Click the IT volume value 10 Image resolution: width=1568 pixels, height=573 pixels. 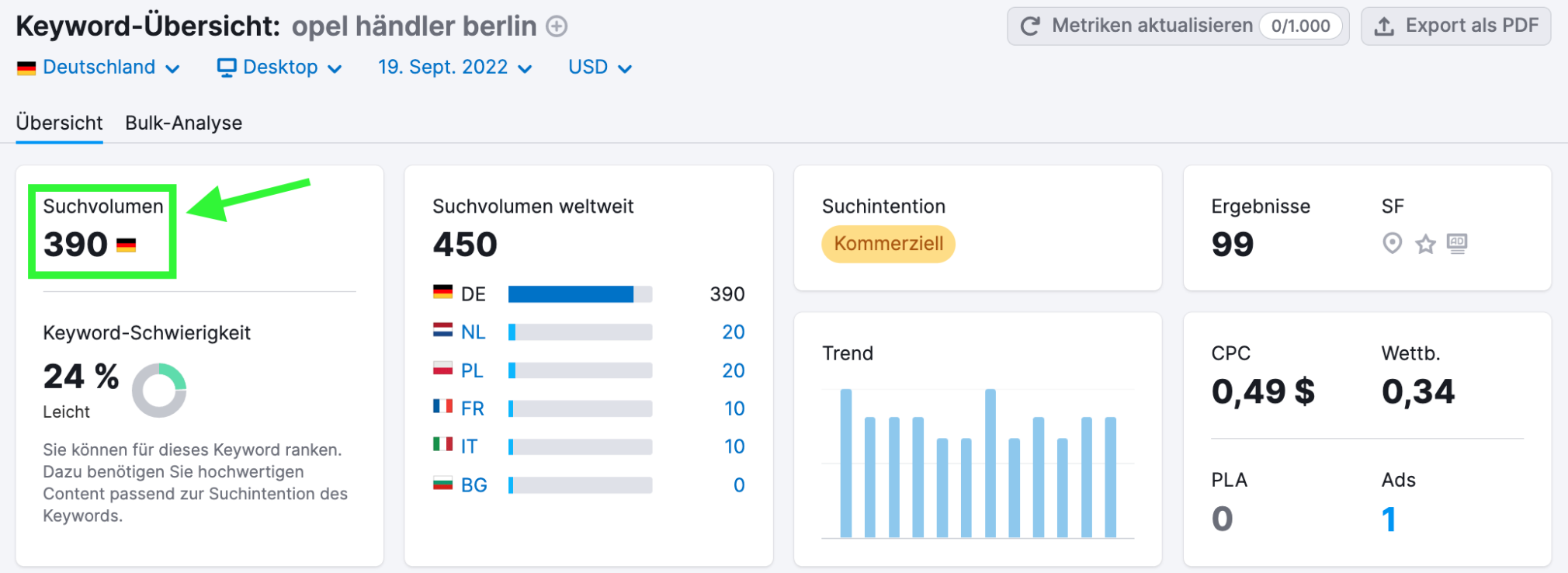(734, 446)
